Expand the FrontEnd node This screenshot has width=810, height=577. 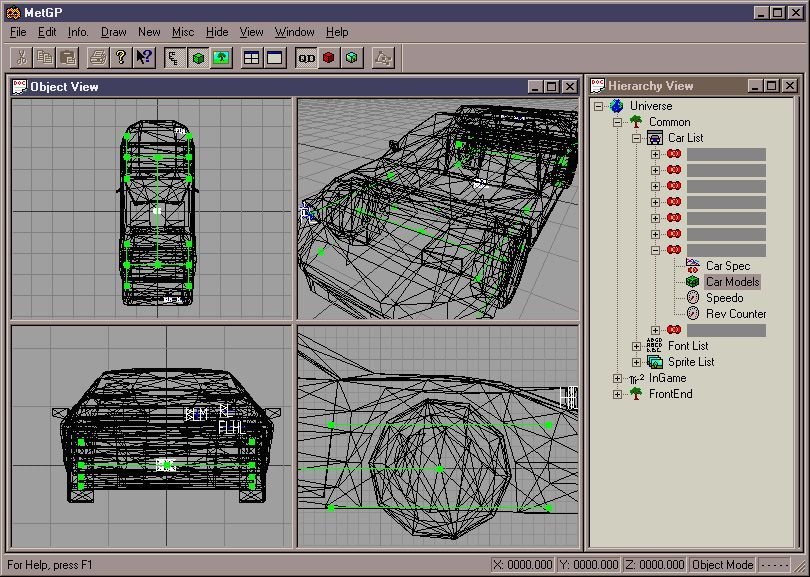pos(617,395)
